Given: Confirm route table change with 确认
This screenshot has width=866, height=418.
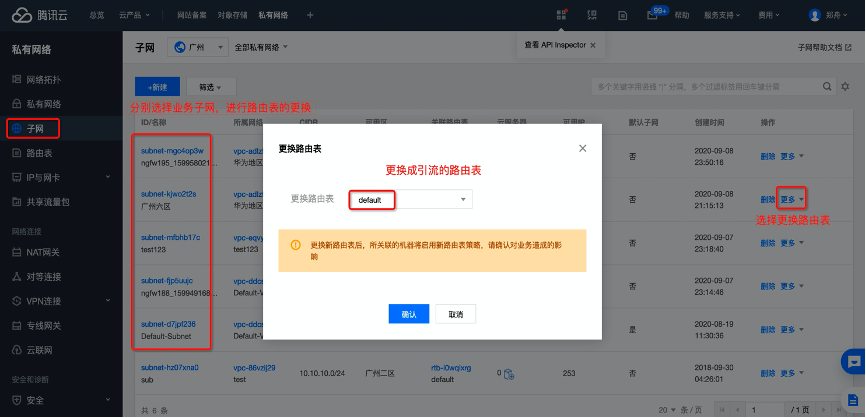Looking at the screenshot, I should [x=408, y=314].
